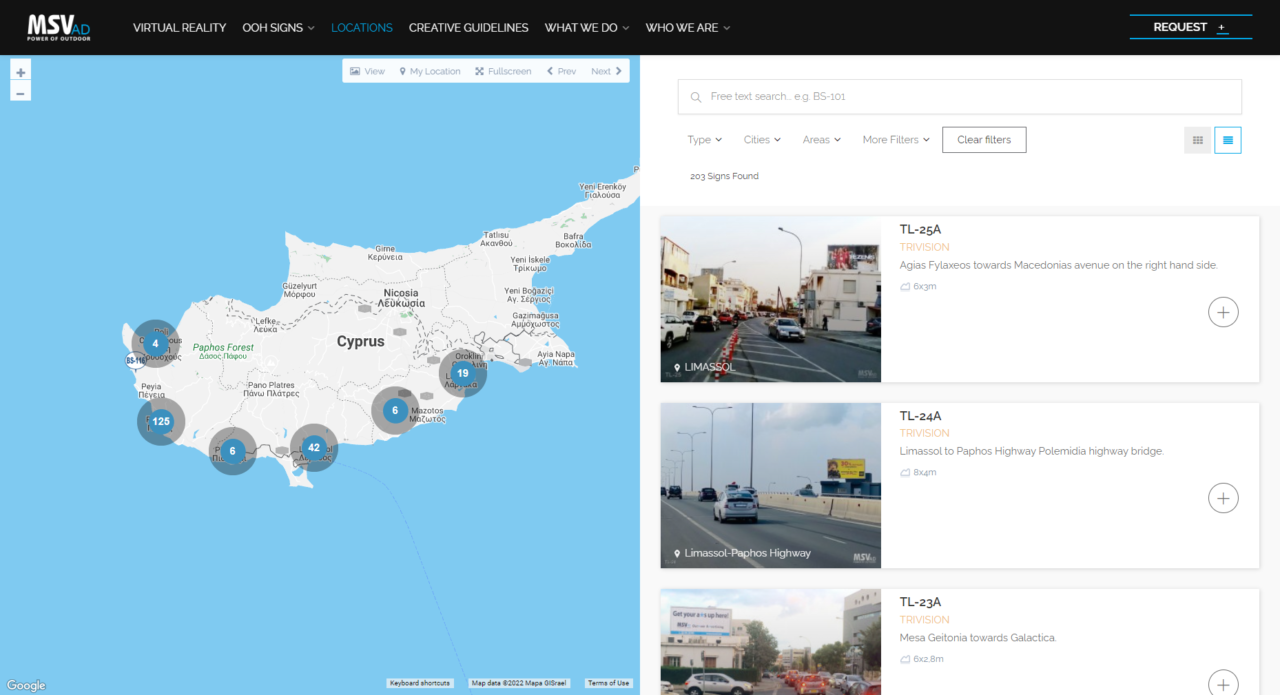The height and width of the screenshot is (695, 1280).
Task: Open the VIRTUAL REALITY page
Action: (x=180, y=28)
